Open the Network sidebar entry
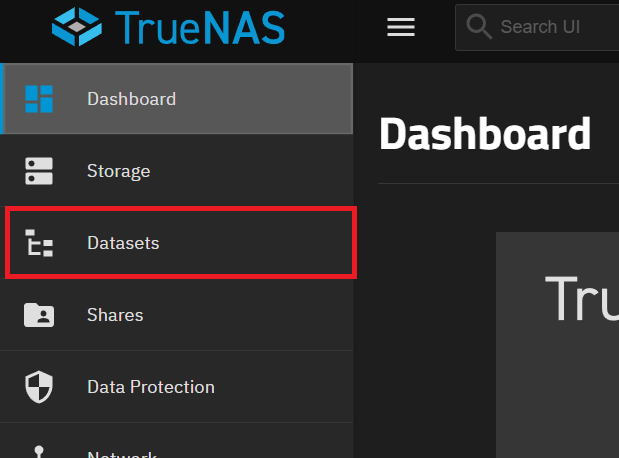 point(121,454)
